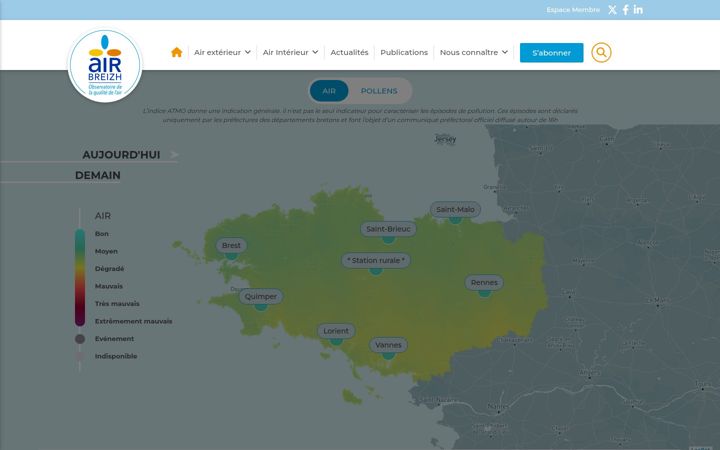Screen dimensions: 720x450
Task: Click the Extrêmement mauvais legend label
Action: click(x=134, y=321)
